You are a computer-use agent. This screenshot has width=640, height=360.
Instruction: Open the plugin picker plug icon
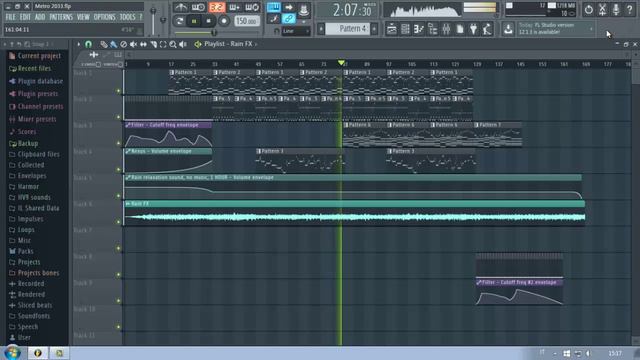pyautogui.click(x=473, y=29)
